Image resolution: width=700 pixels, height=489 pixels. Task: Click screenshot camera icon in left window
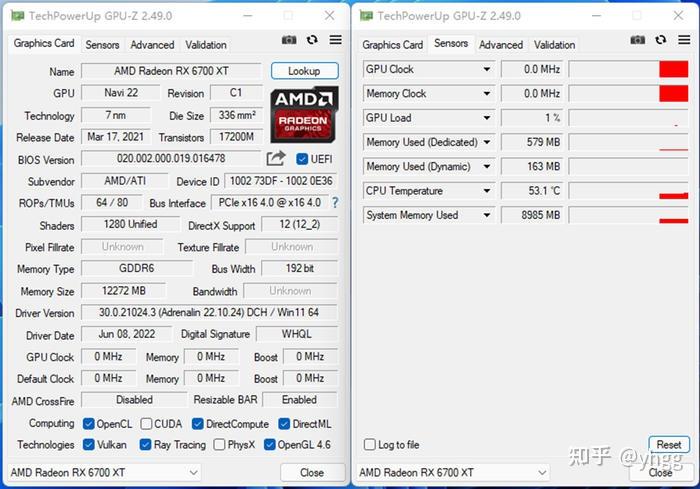(289, 40)
